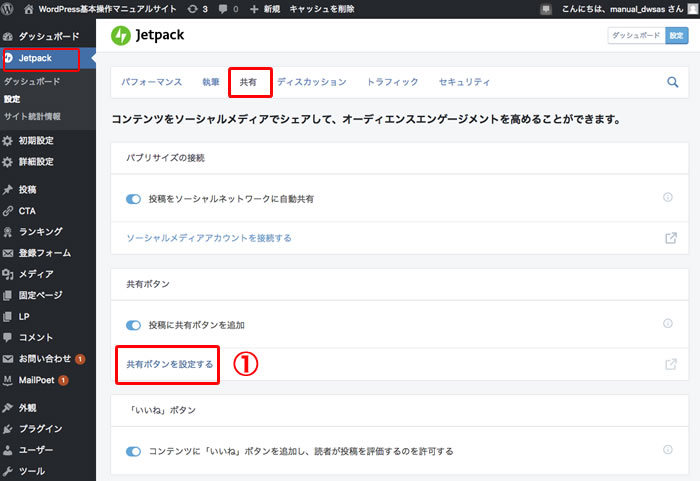Toggle 投稿に共有ボタンを追加 switch
This screenshot has height=481, width=700.
pyautogui.click(x=134, y=325)
